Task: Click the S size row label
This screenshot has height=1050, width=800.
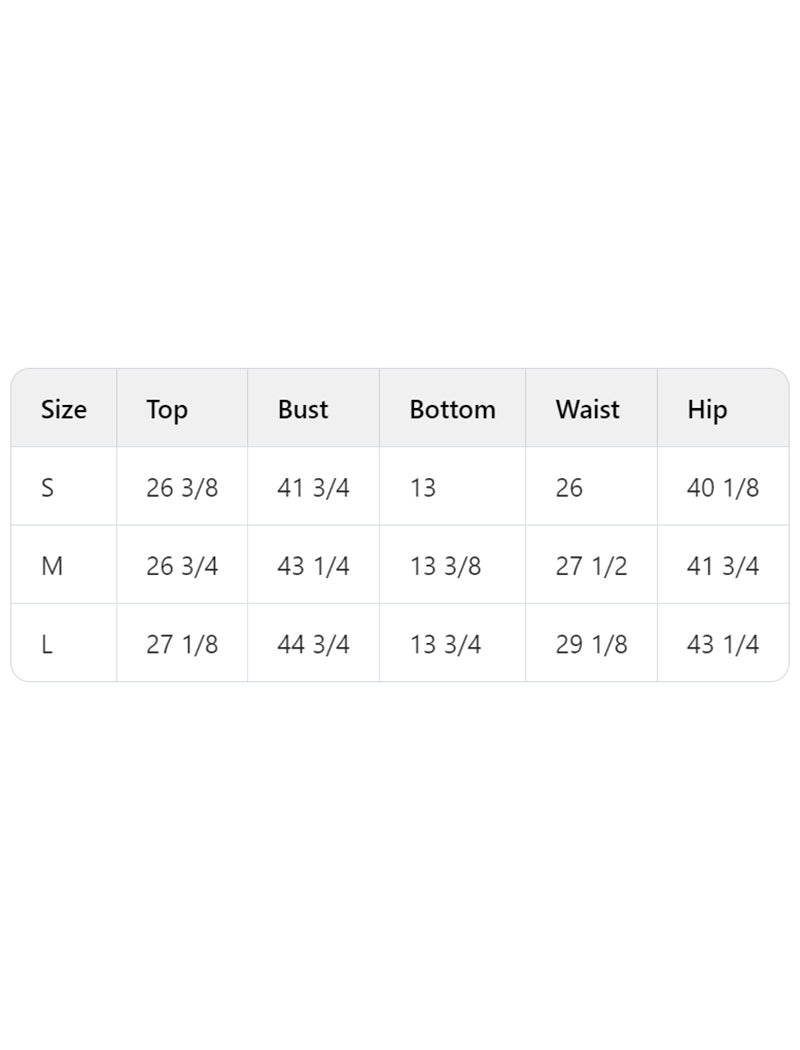Action: coord(47,488)
